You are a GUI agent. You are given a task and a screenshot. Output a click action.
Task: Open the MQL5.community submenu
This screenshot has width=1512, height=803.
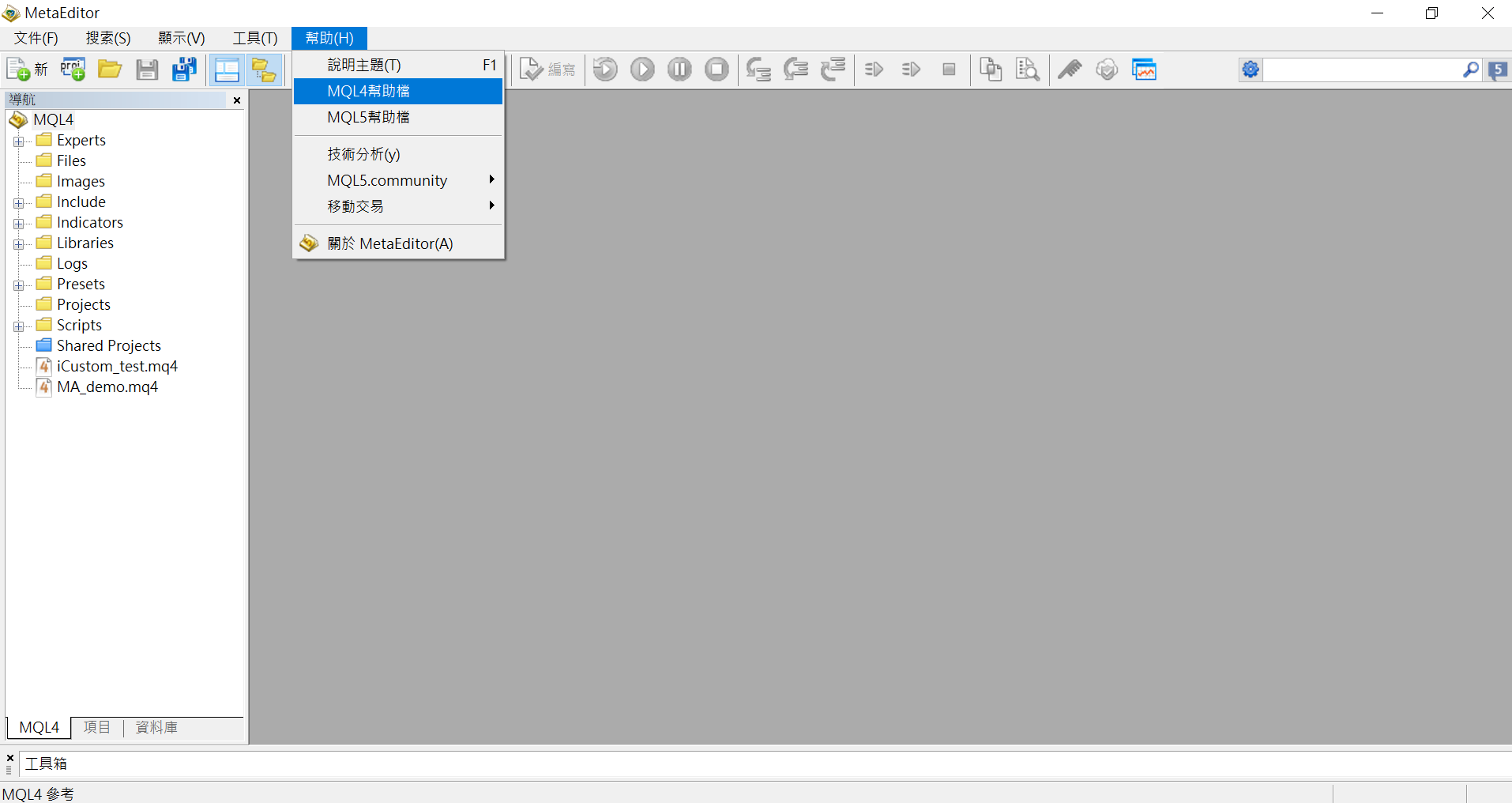[398, 180]
